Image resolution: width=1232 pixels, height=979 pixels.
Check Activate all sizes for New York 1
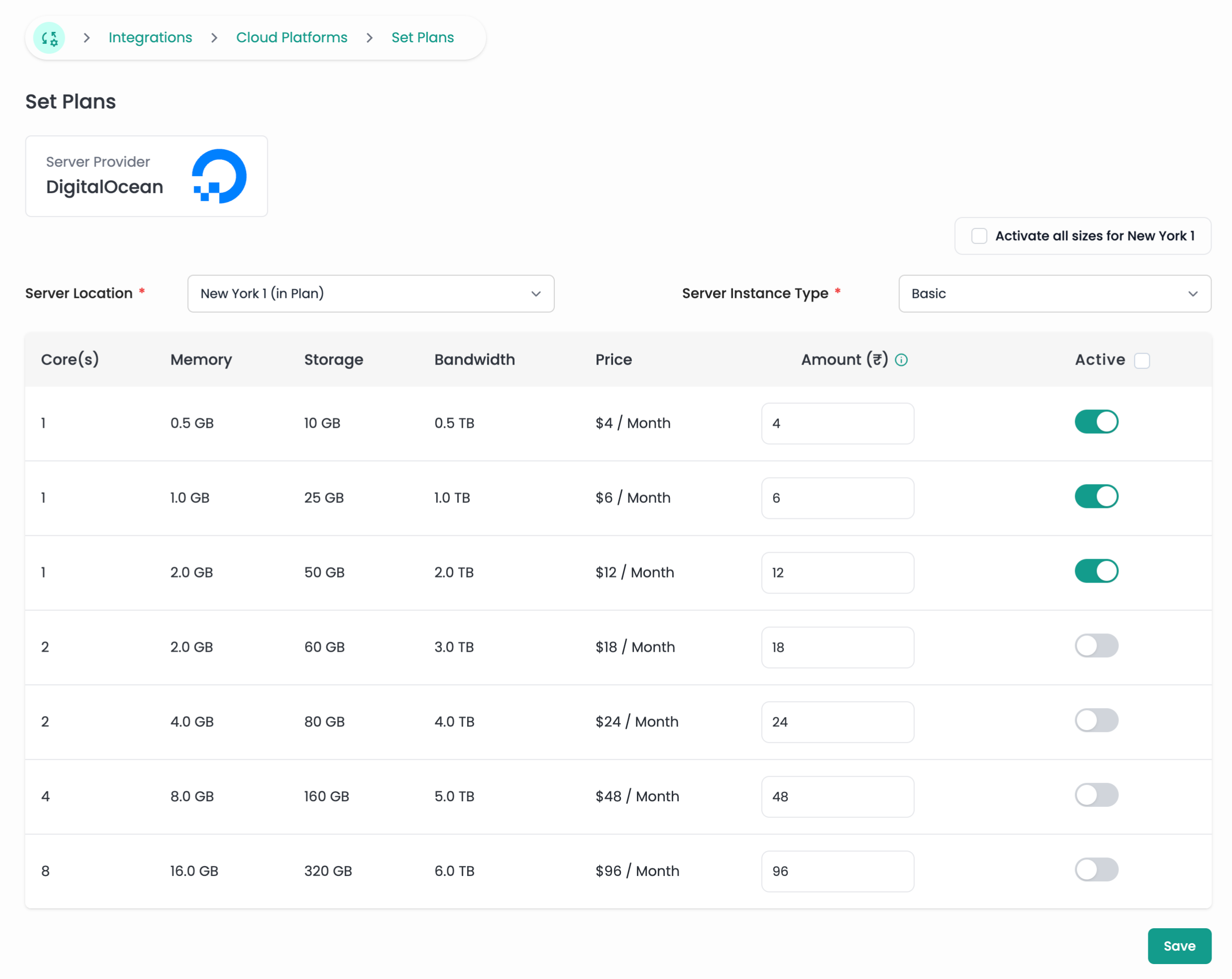point(979,236)
